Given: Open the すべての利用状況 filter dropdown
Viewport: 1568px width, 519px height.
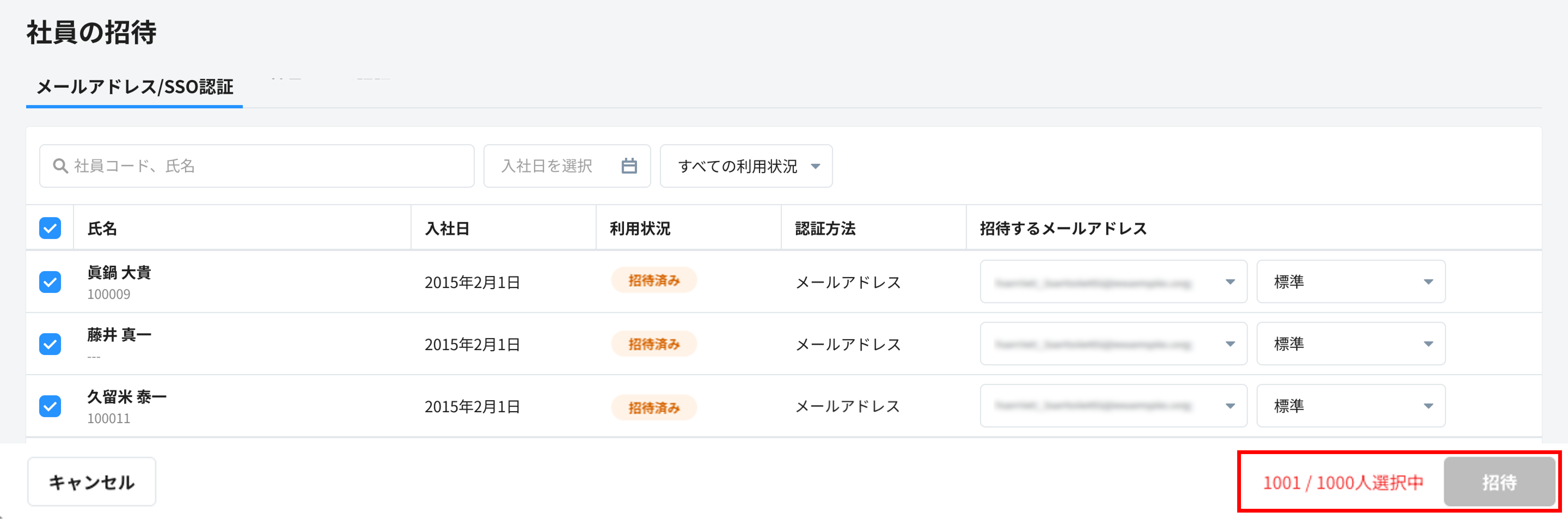Looking at the screenshot, I should (746, 166).
